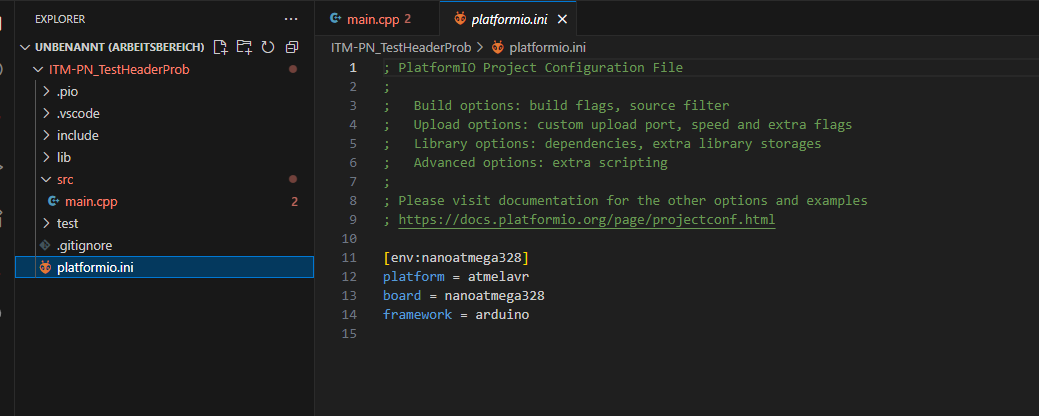Expand the .pio folder
Viewport: 1039px width, 416px height.
(x=46, y=92)
